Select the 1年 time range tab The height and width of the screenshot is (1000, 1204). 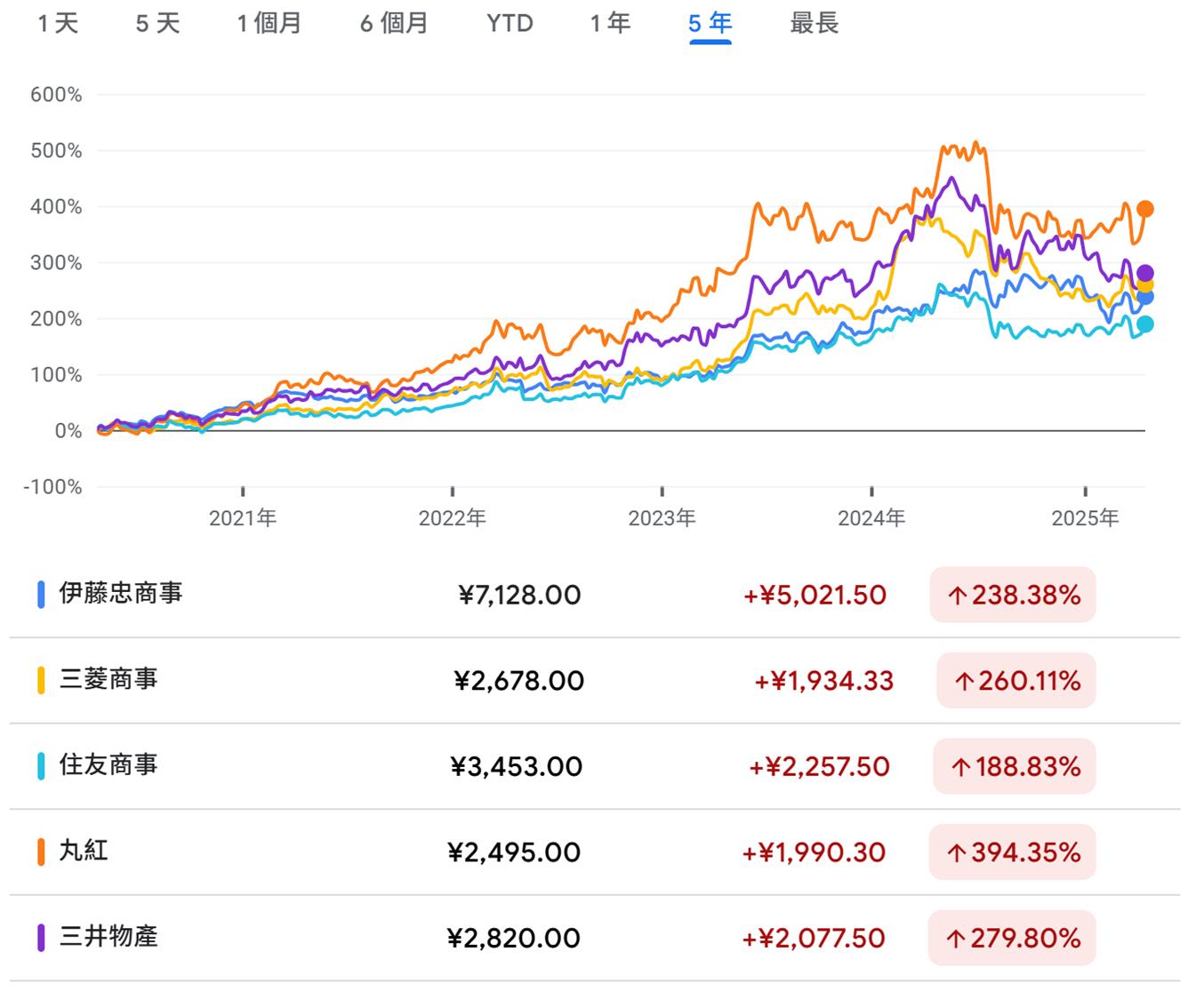click(610, 24)
